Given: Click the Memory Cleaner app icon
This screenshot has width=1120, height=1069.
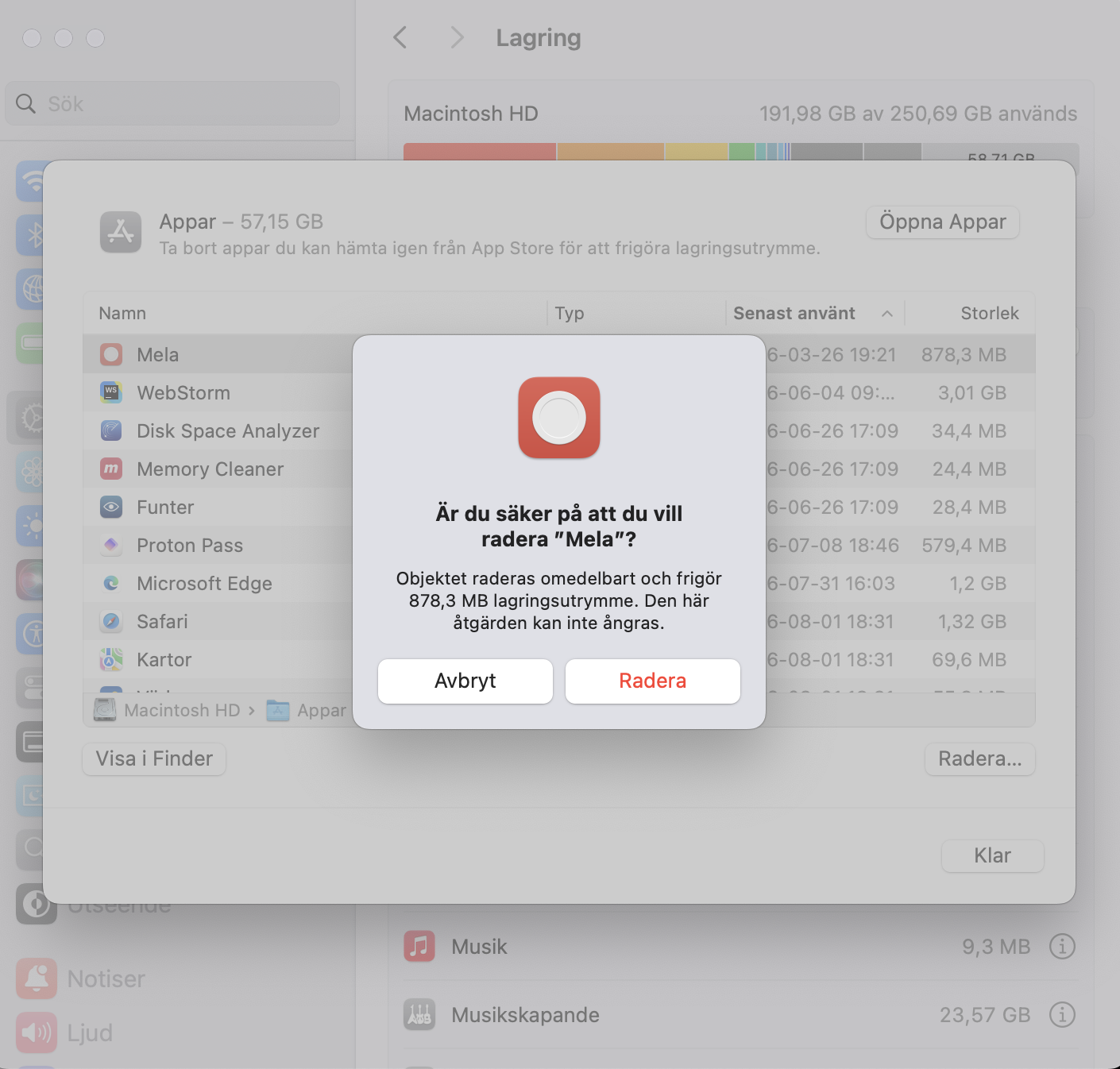Looking at the screenshot, I should (x=111, y=469).
